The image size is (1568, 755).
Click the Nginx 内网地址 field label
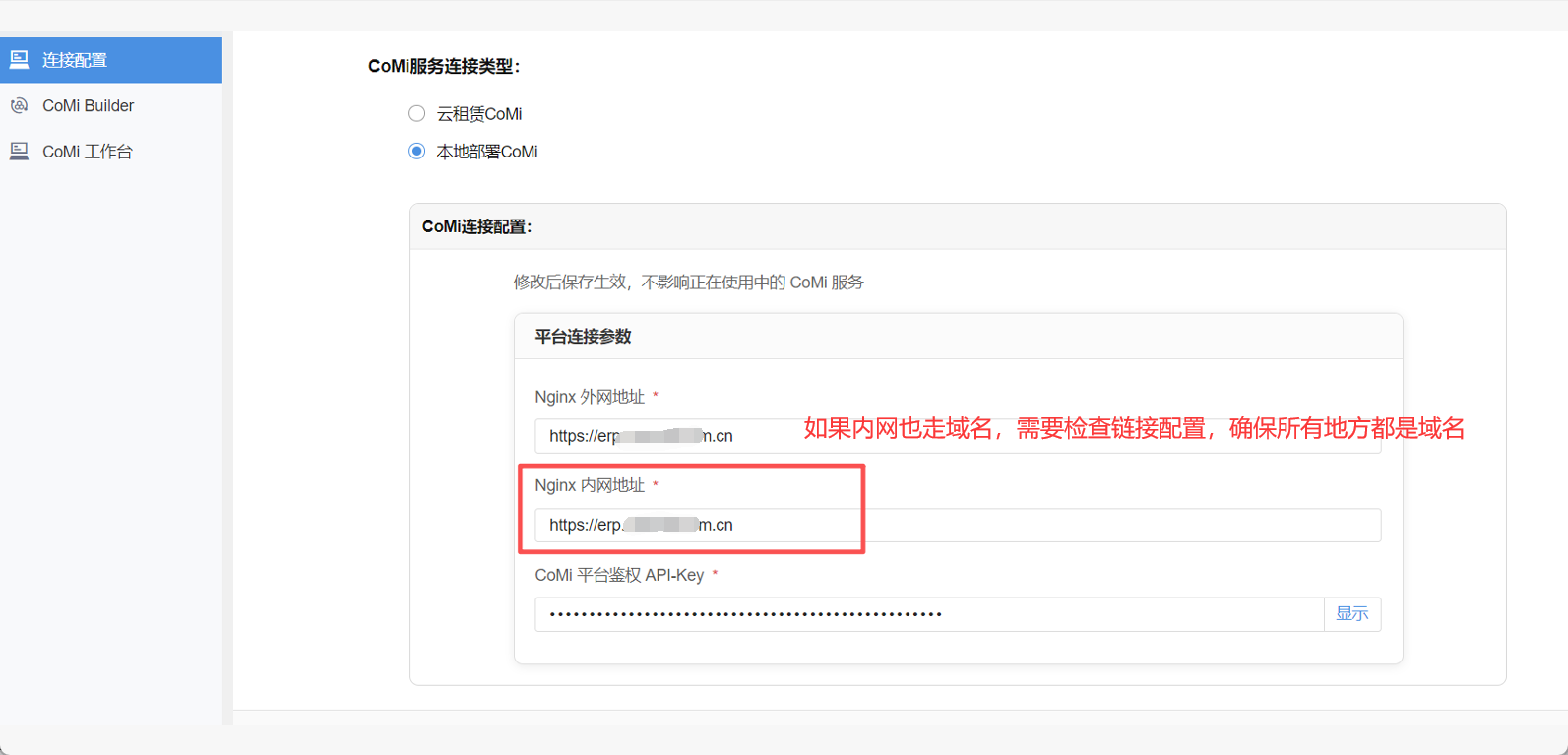point(590,485)
